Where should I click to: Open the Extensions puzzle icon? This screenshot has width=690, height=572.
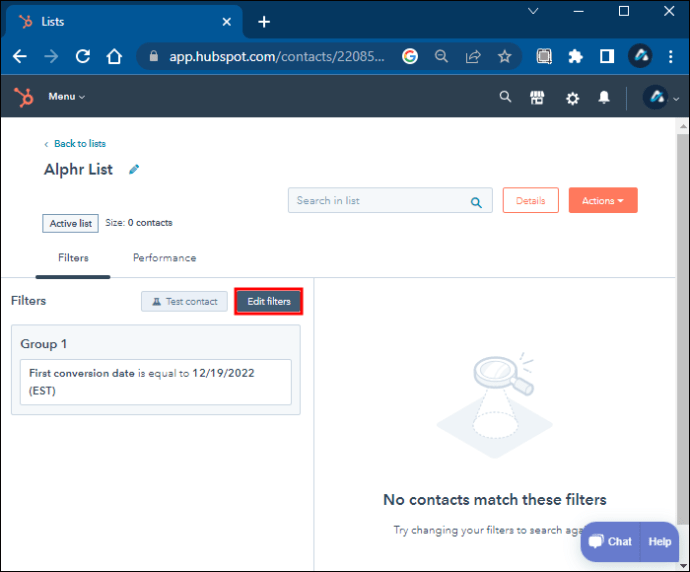(x=575, y=56)
